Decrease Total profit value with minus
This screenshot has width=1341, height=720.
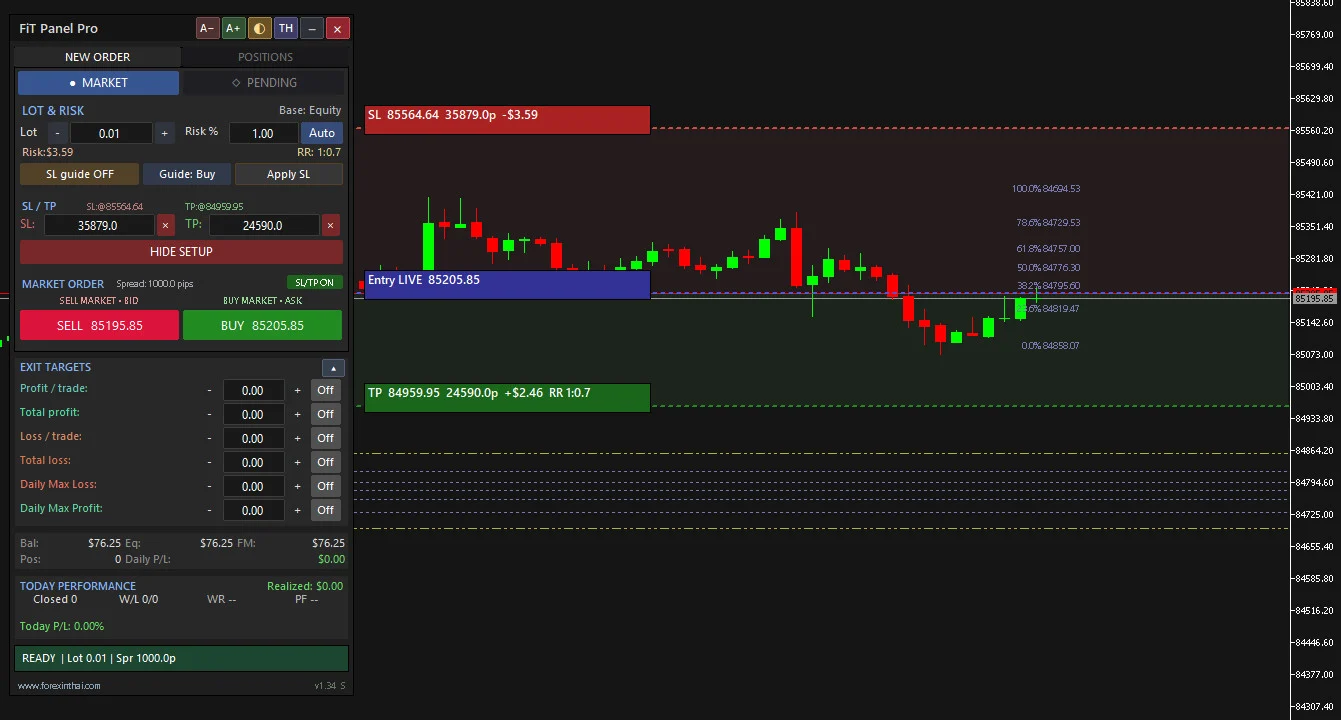point(209,414)
